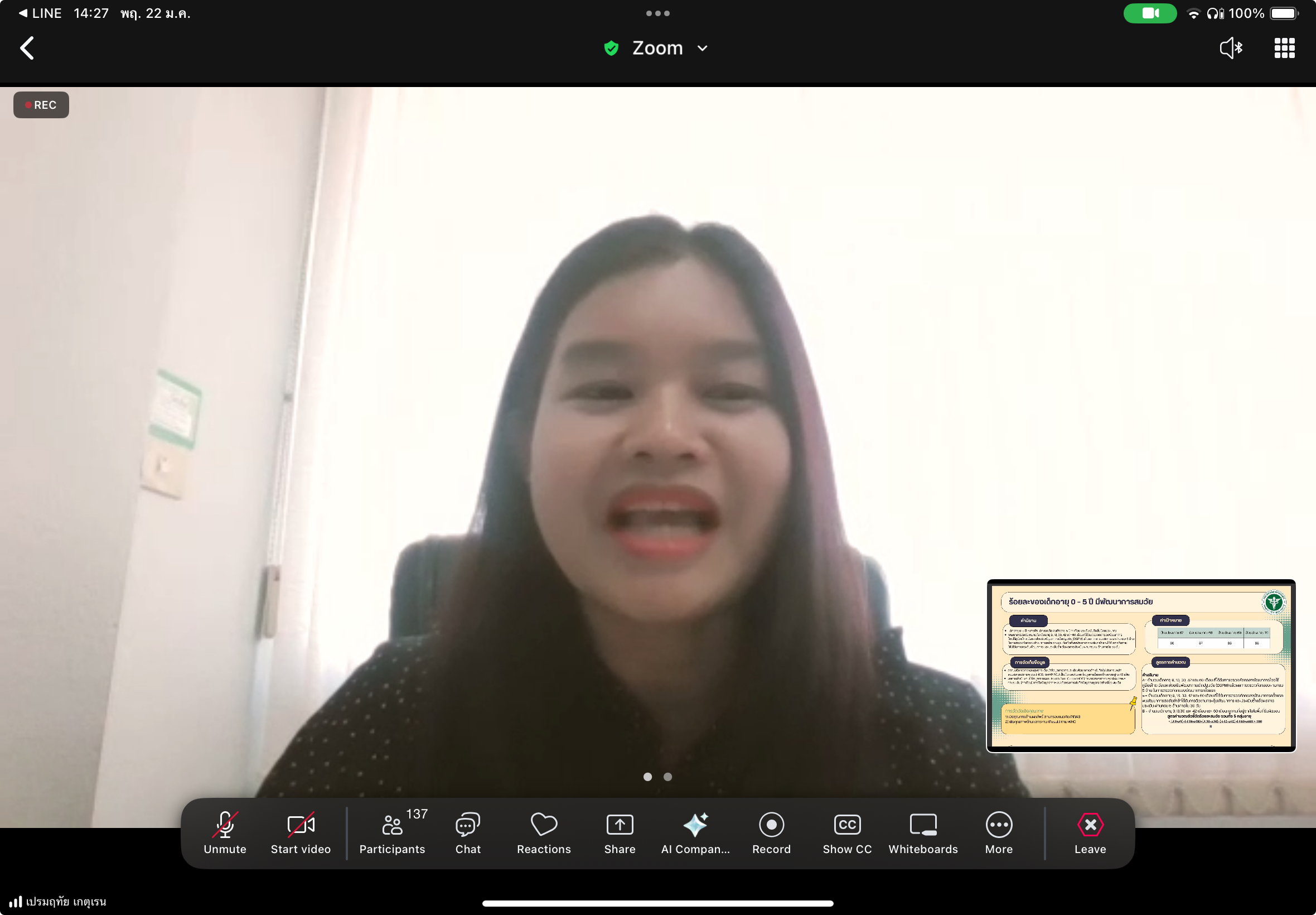Tap the Share screen icon

[x=620, y=832]
